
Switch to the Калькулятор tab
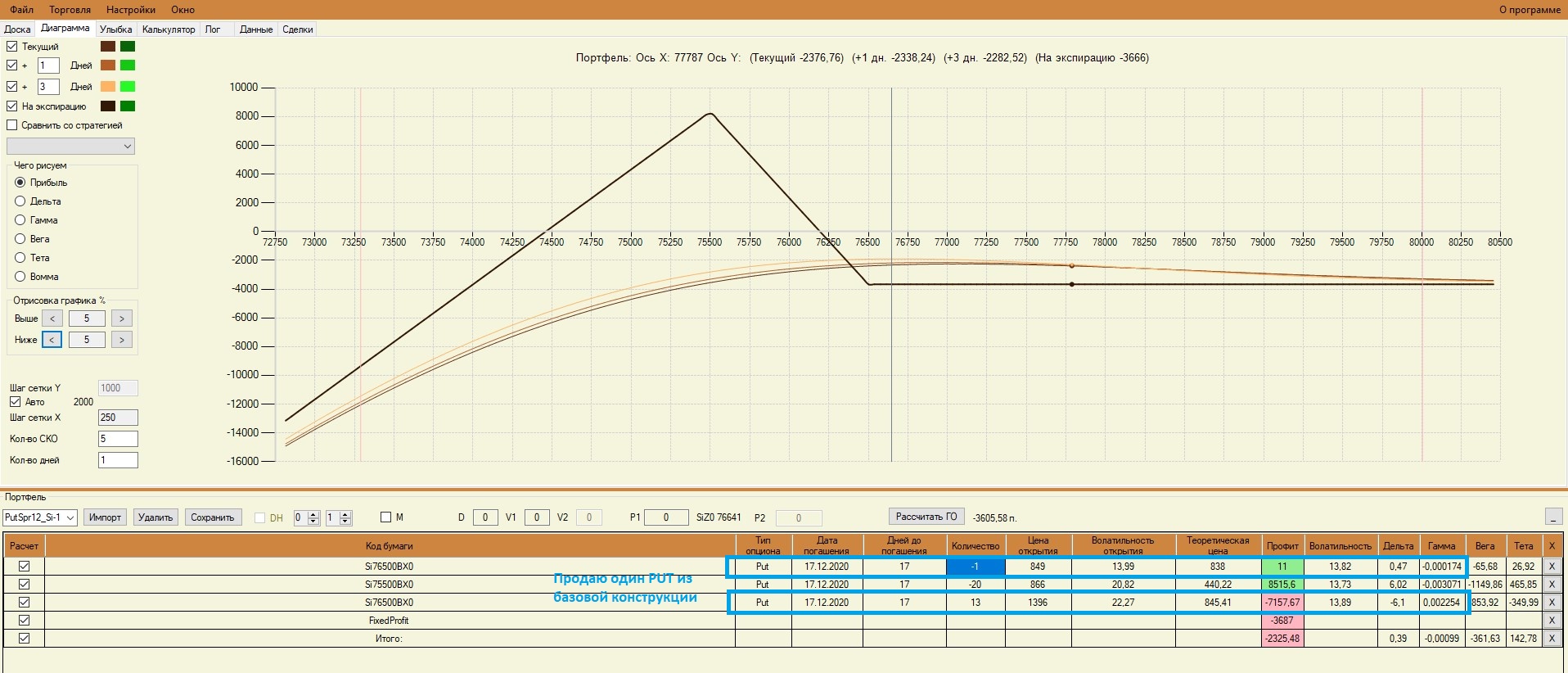[x=169, y=29]
